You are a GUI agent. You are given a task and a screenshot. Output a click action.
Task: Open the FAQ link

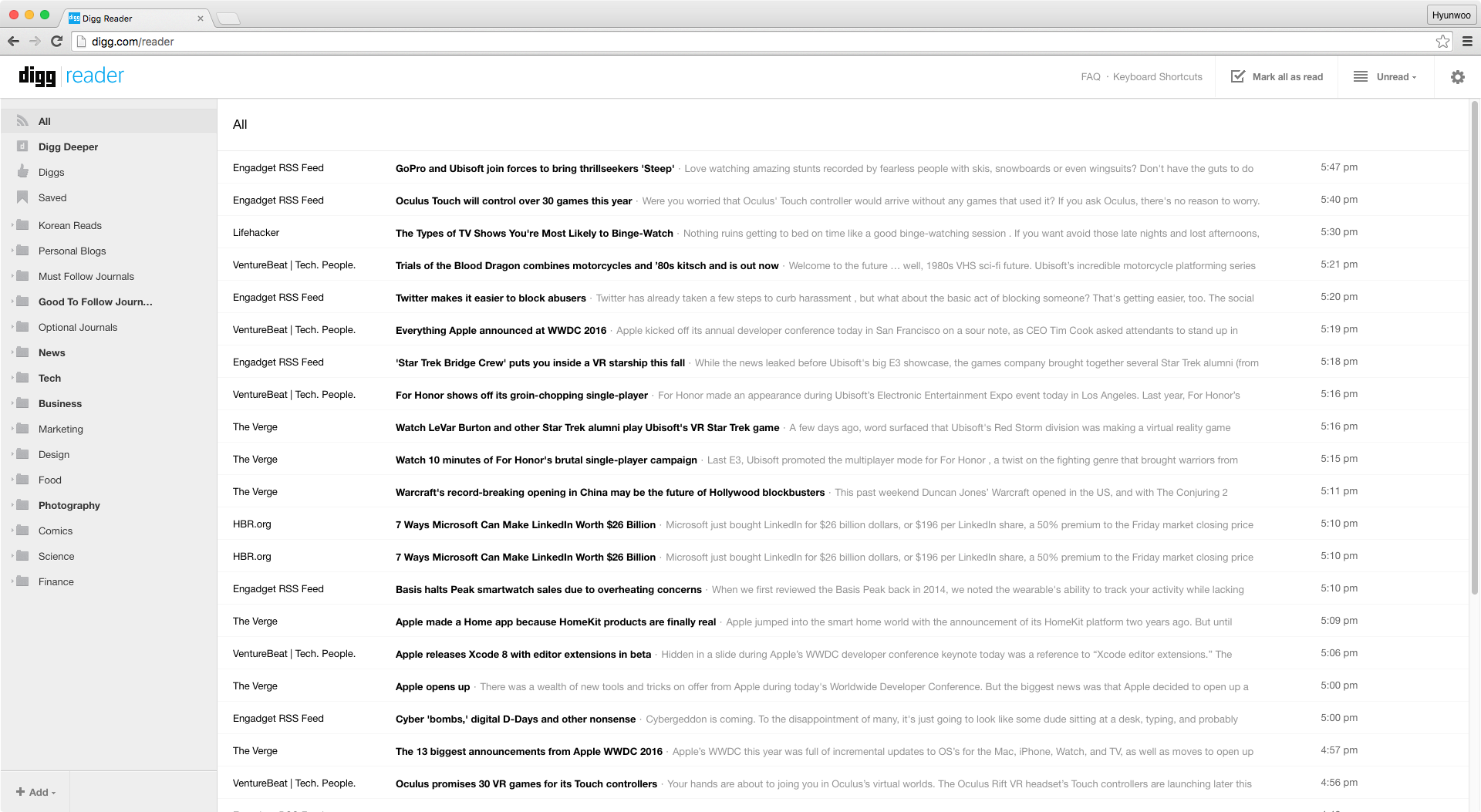[x=1090, y=77]
